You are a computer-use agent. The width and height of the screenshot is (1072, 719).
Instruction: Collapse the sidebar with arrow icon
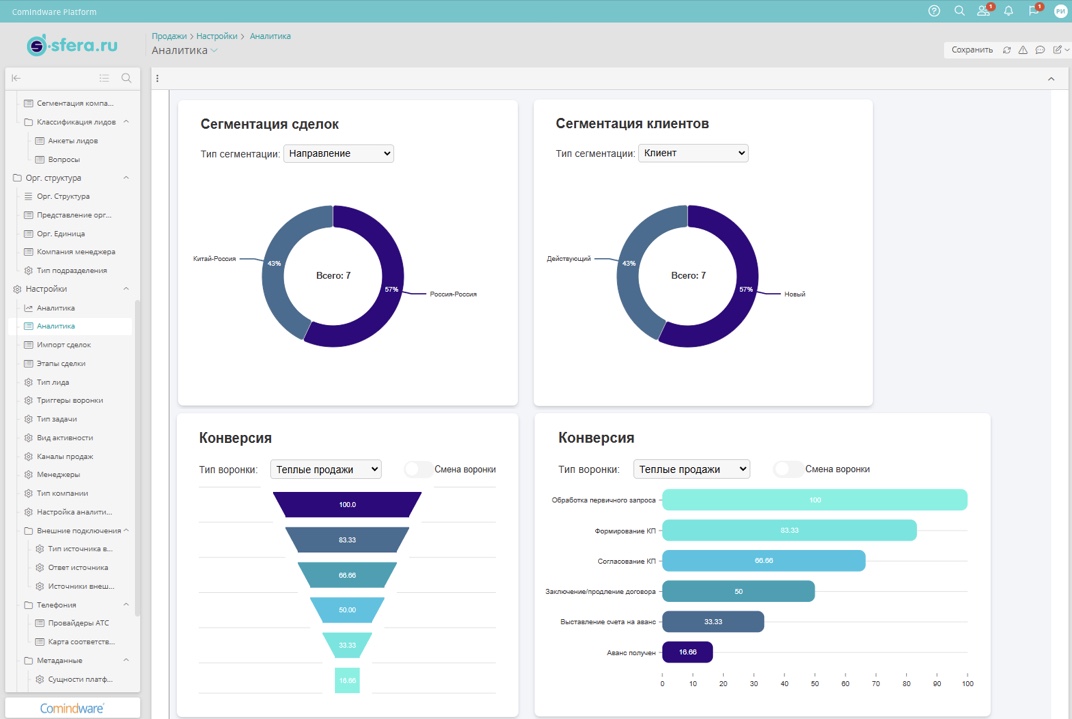point(16,78)
